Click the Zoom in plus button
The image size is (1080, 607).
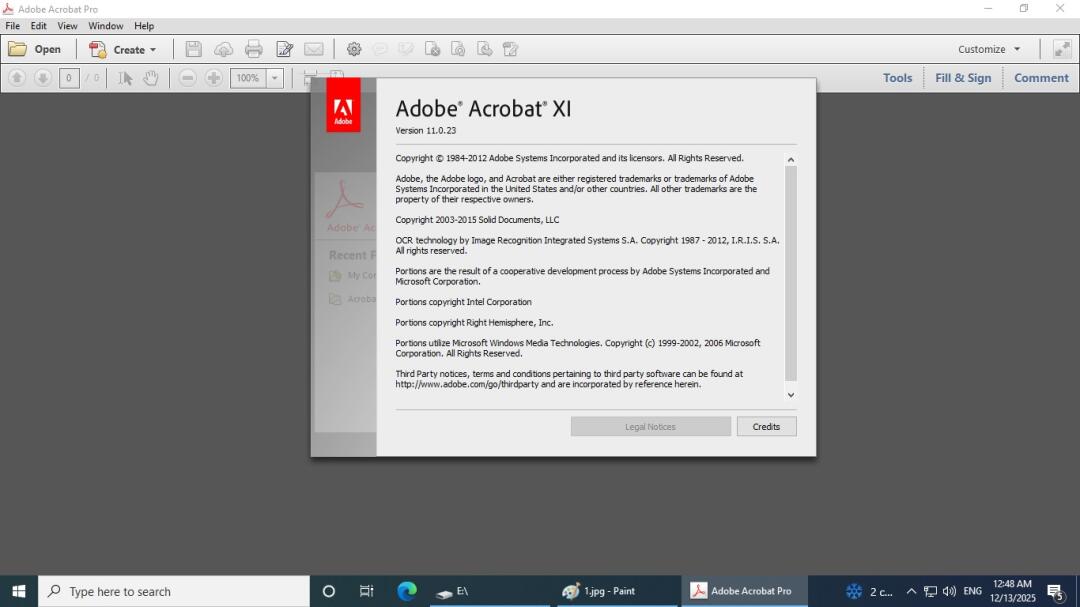coord(214,78)
